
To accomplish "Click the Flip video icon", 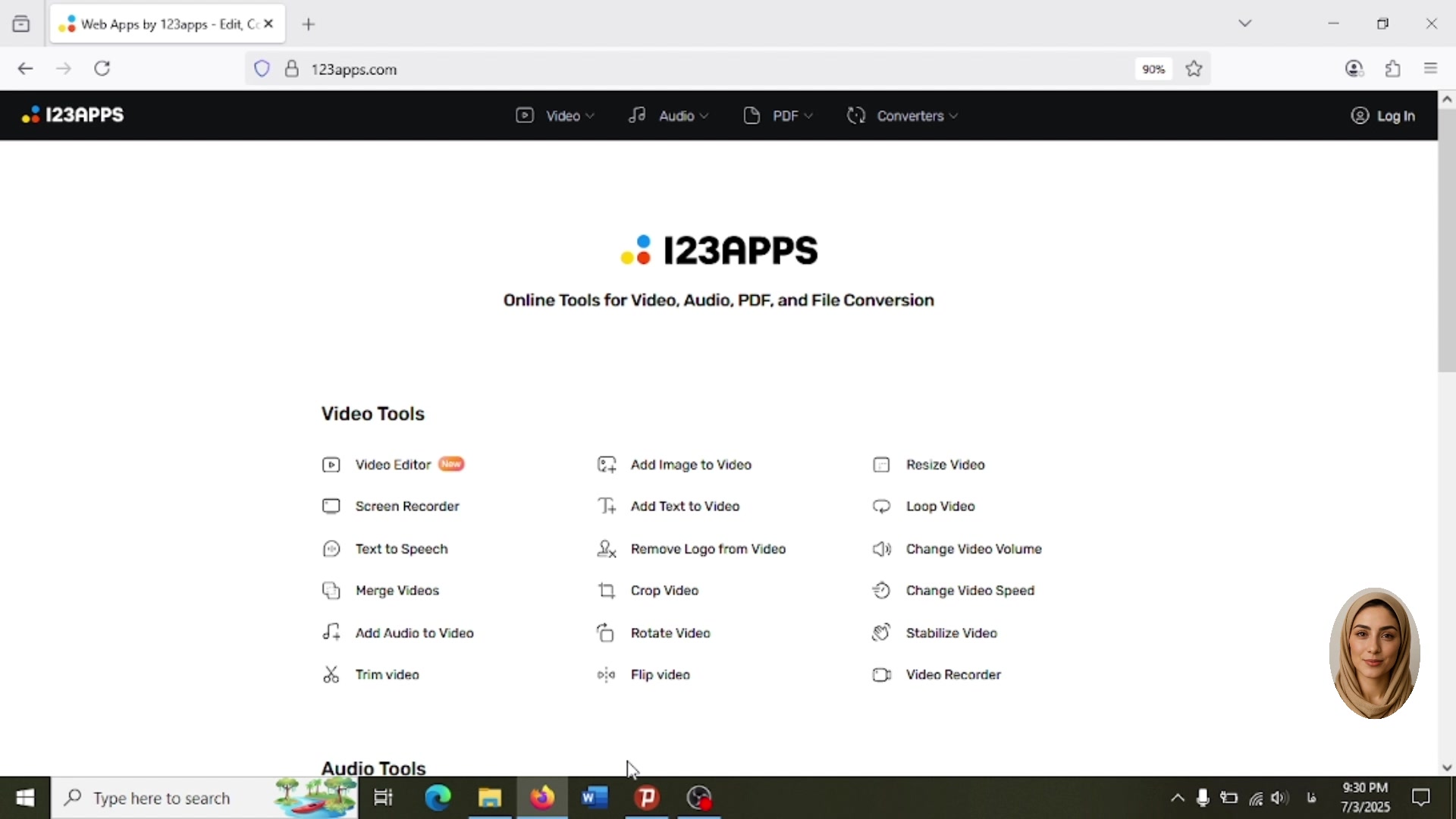I will pyautogui.click(x=607, y=675).
